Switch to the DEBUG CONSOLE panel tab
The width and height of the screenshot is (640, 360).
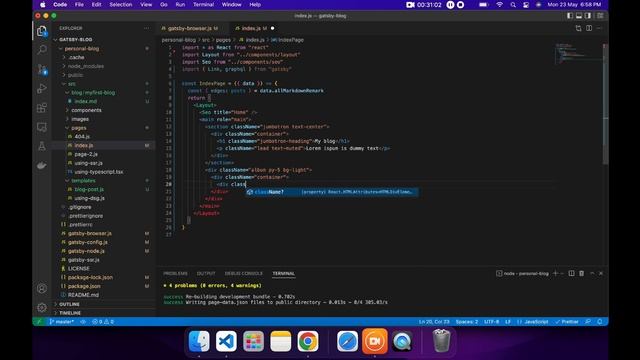(244, 273)
